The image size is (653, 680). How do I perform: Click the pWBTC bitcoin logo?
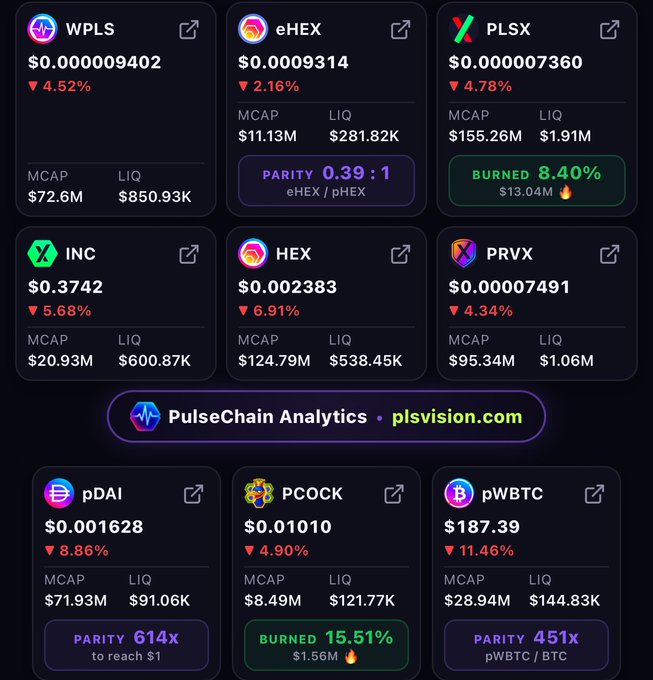coord(459,494)
